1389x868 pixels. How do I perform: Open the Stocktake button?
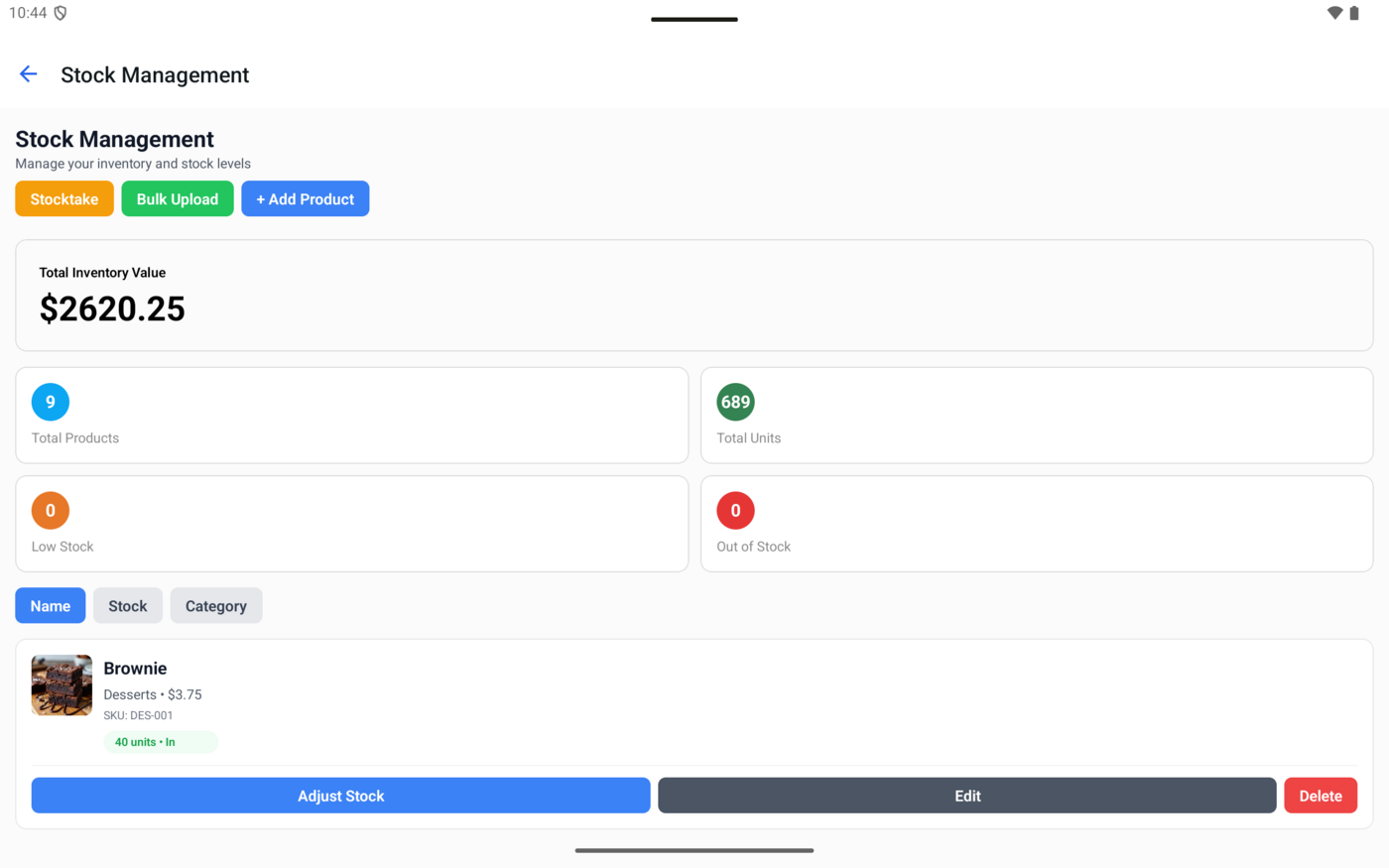click(x=64, y=198)
